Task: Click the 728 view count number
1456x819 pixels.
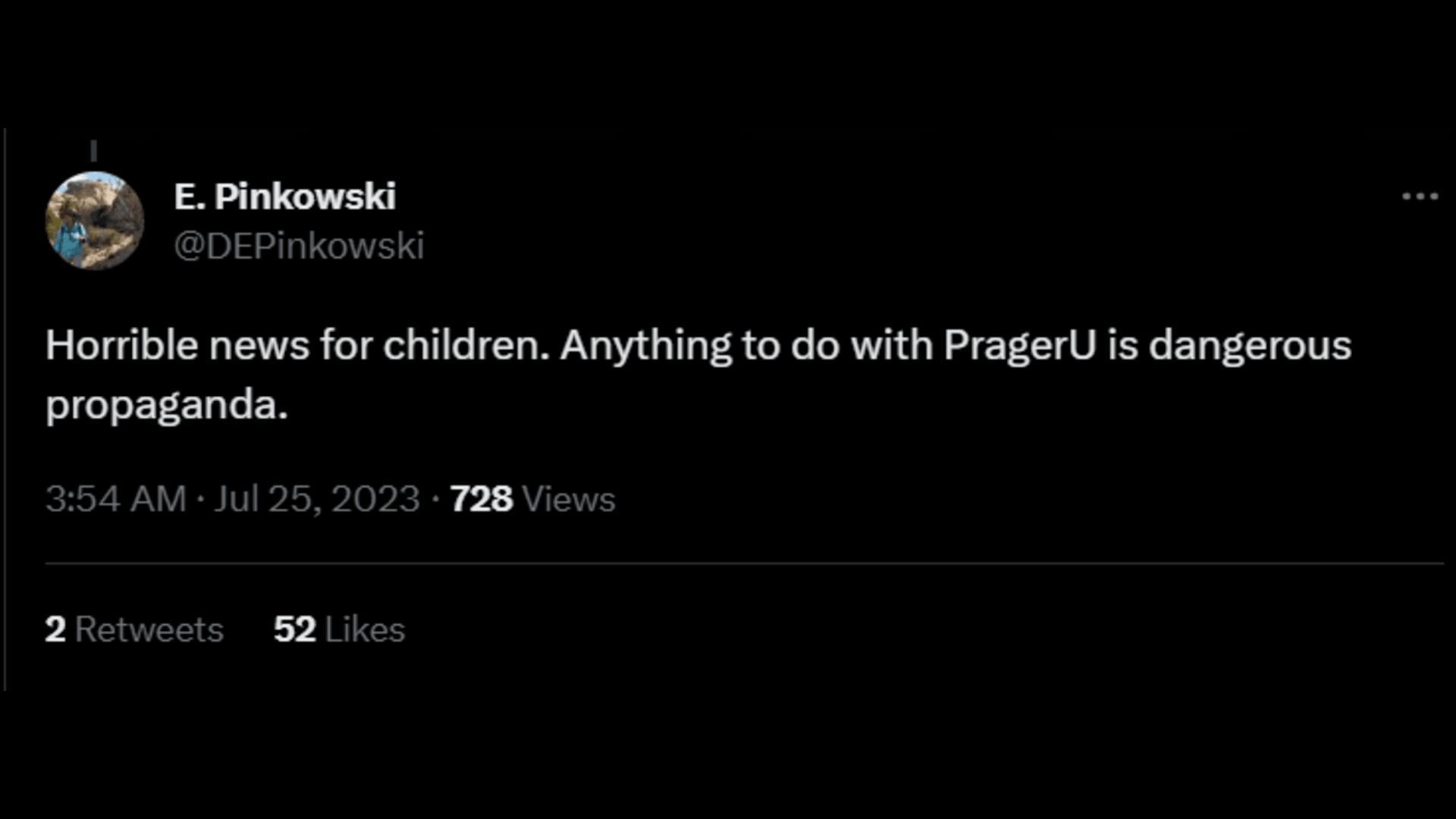Action: pos(481,499)
